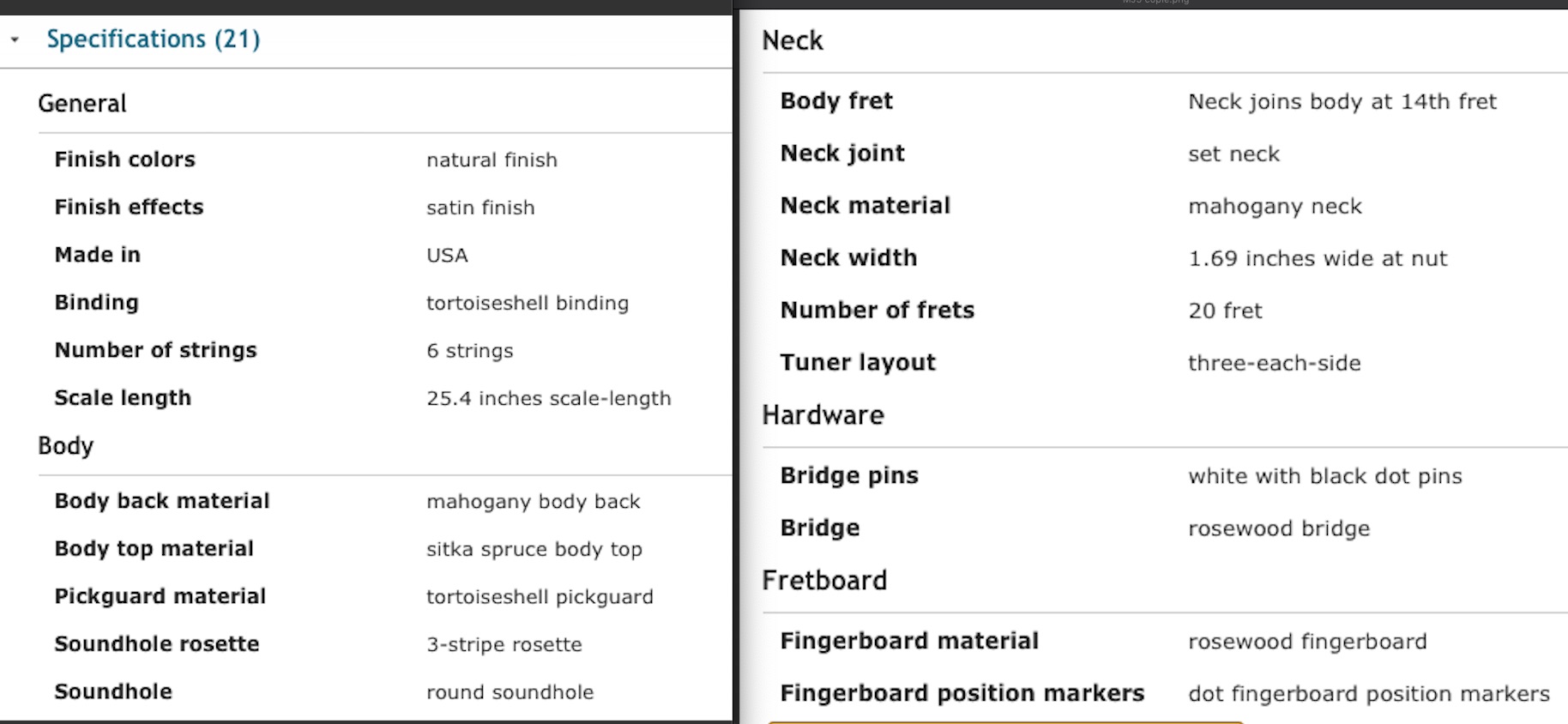
Task: Click the Bridge pins label
Action: [x=849, y=476]
